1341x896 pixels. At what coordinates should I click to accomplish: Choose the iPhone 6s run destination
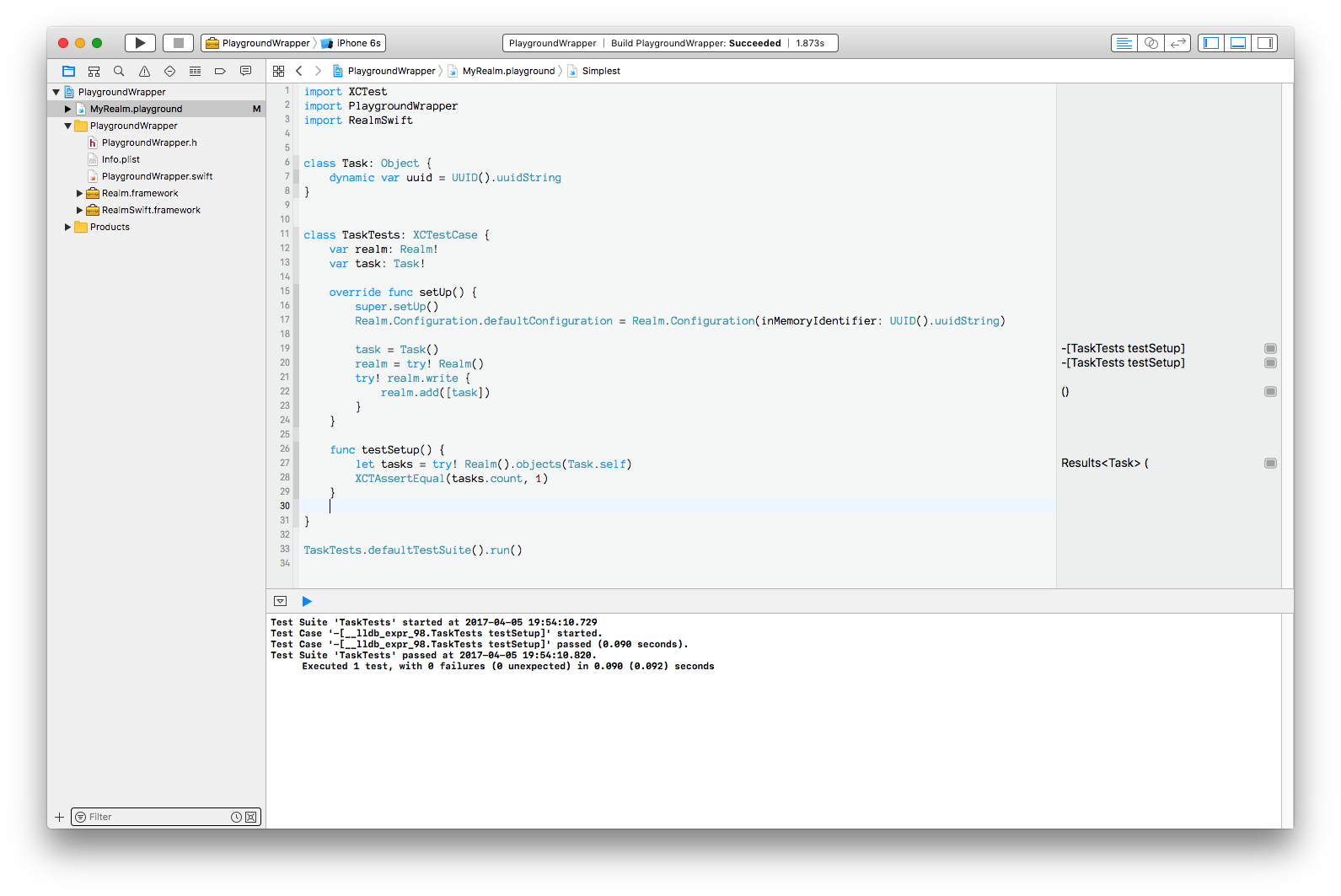tap(352, 43)
